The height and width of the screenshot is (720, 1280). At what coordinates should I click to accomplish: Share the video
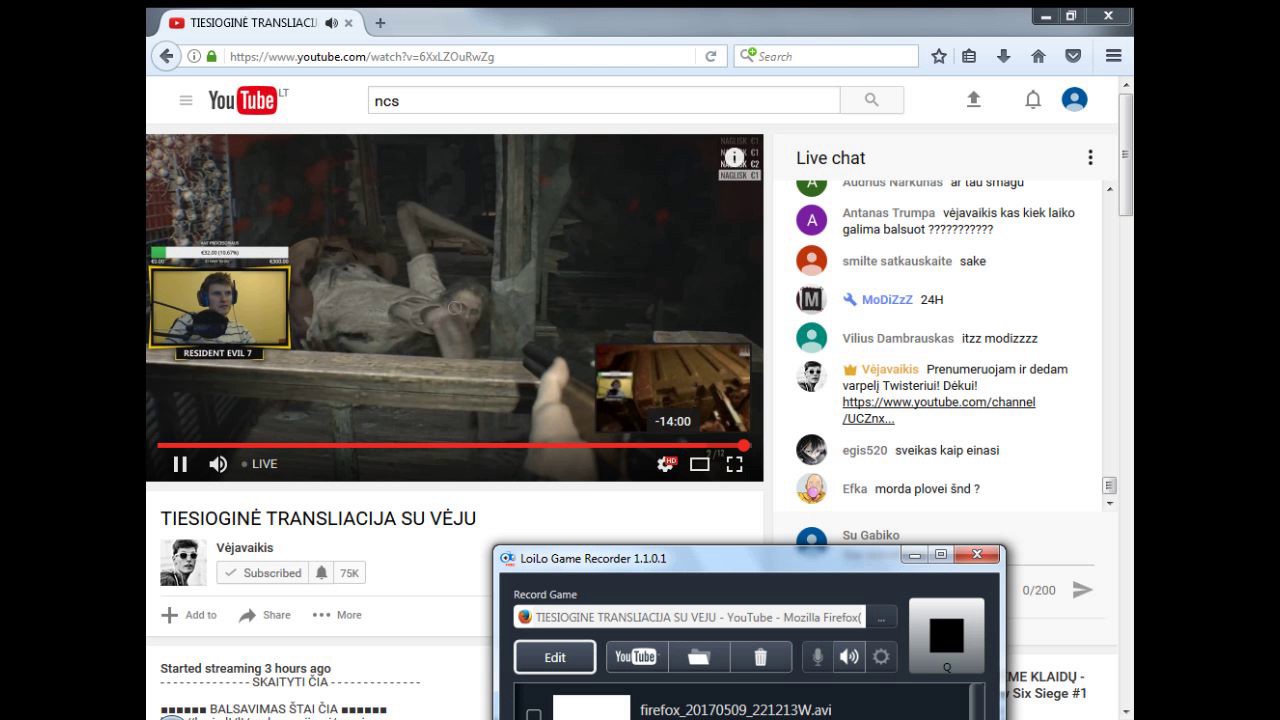click(265, 615)
